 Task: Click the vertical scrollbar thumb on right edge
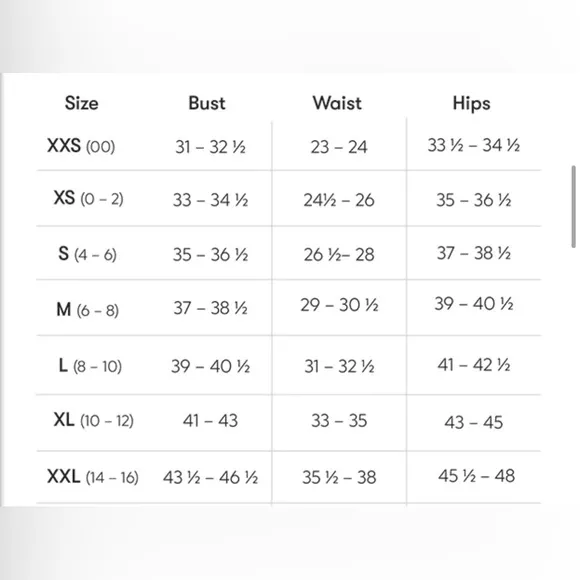point(573,206)
